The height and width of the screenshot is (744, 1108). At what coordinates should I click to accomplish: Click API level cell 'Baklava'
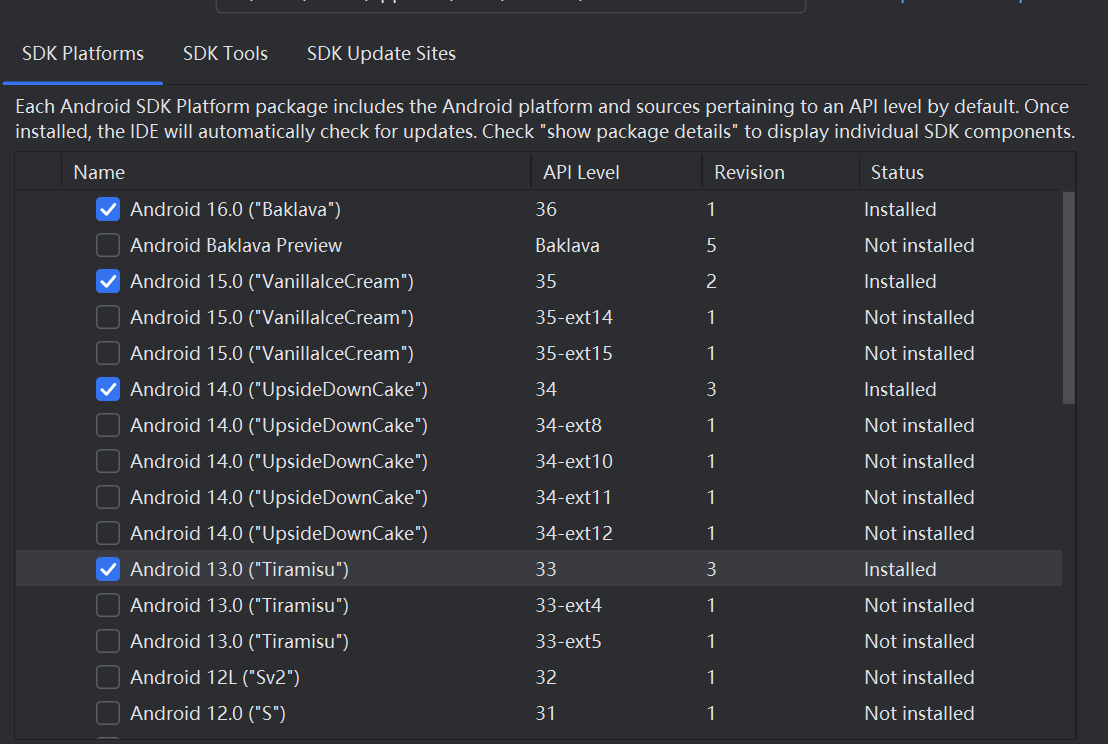click(x=567, y=245)
